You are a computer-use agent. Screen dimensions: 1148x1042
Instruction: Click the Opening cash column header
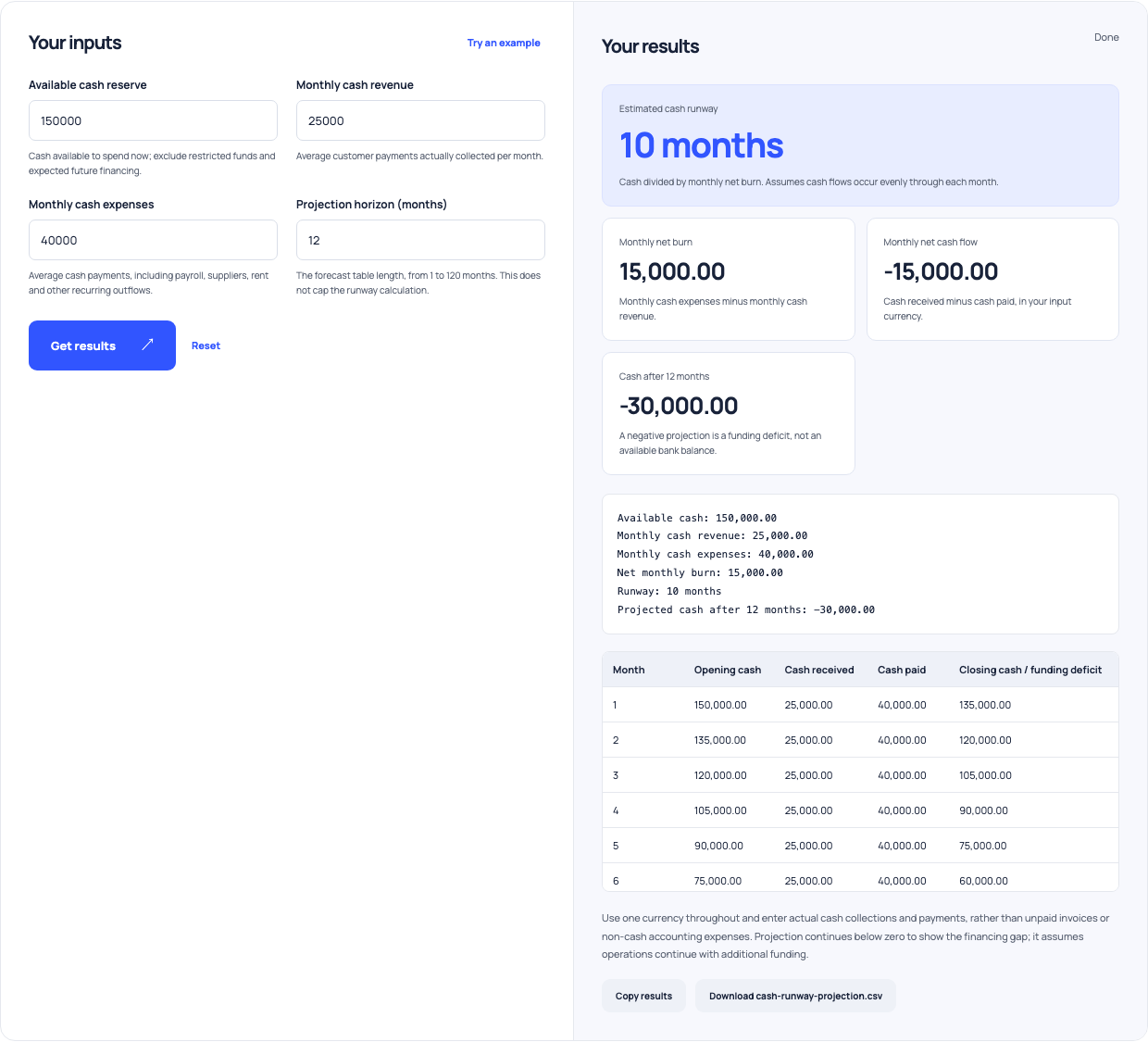[728, 670]
